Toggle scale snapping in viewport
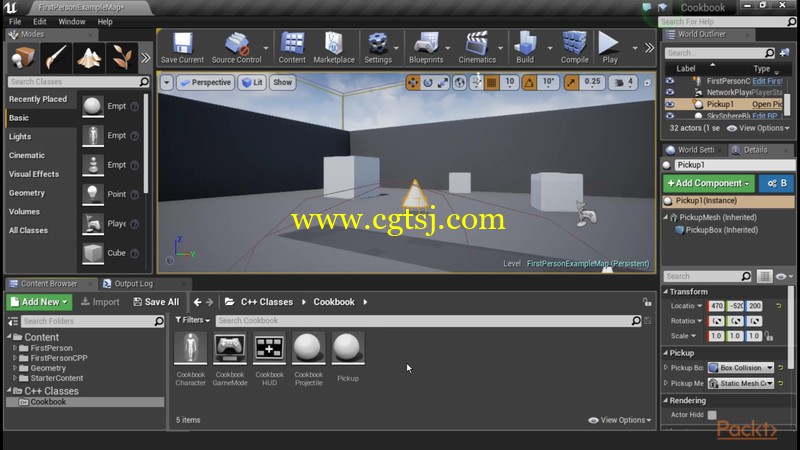The image size is (800, 450). coord(571,82)
